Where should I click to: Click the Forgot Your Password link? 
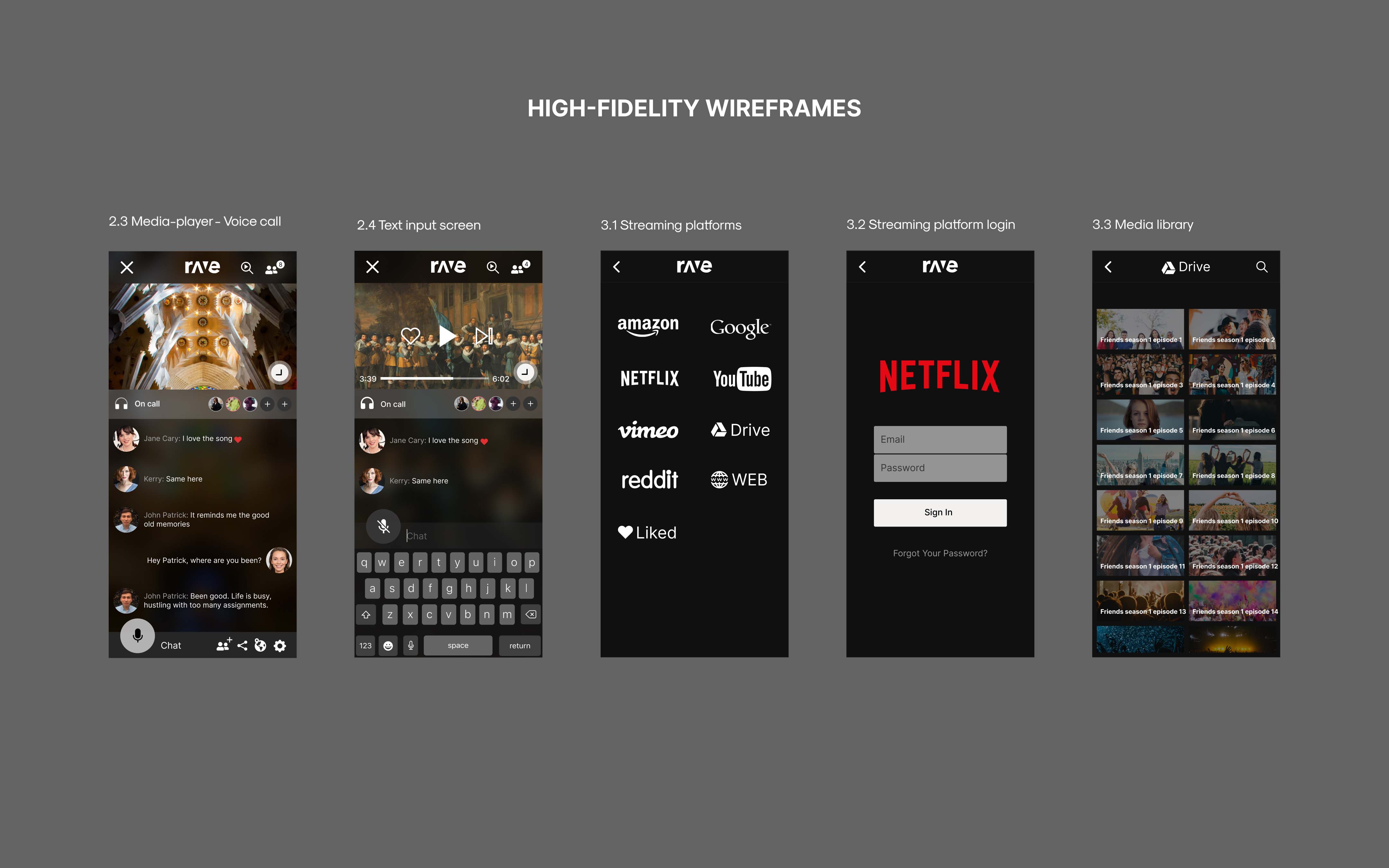[x=940, y=553]
